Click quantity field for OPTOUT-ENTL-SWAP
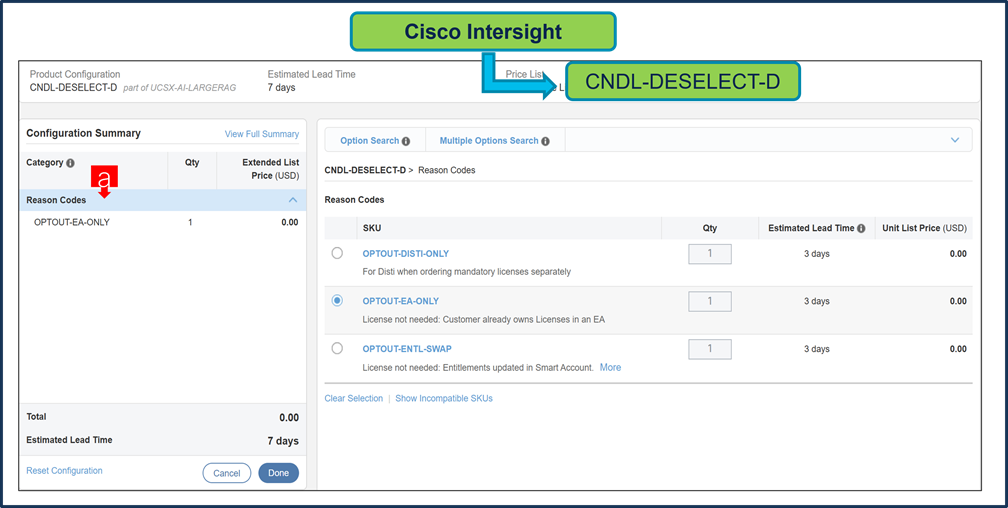 710,349
